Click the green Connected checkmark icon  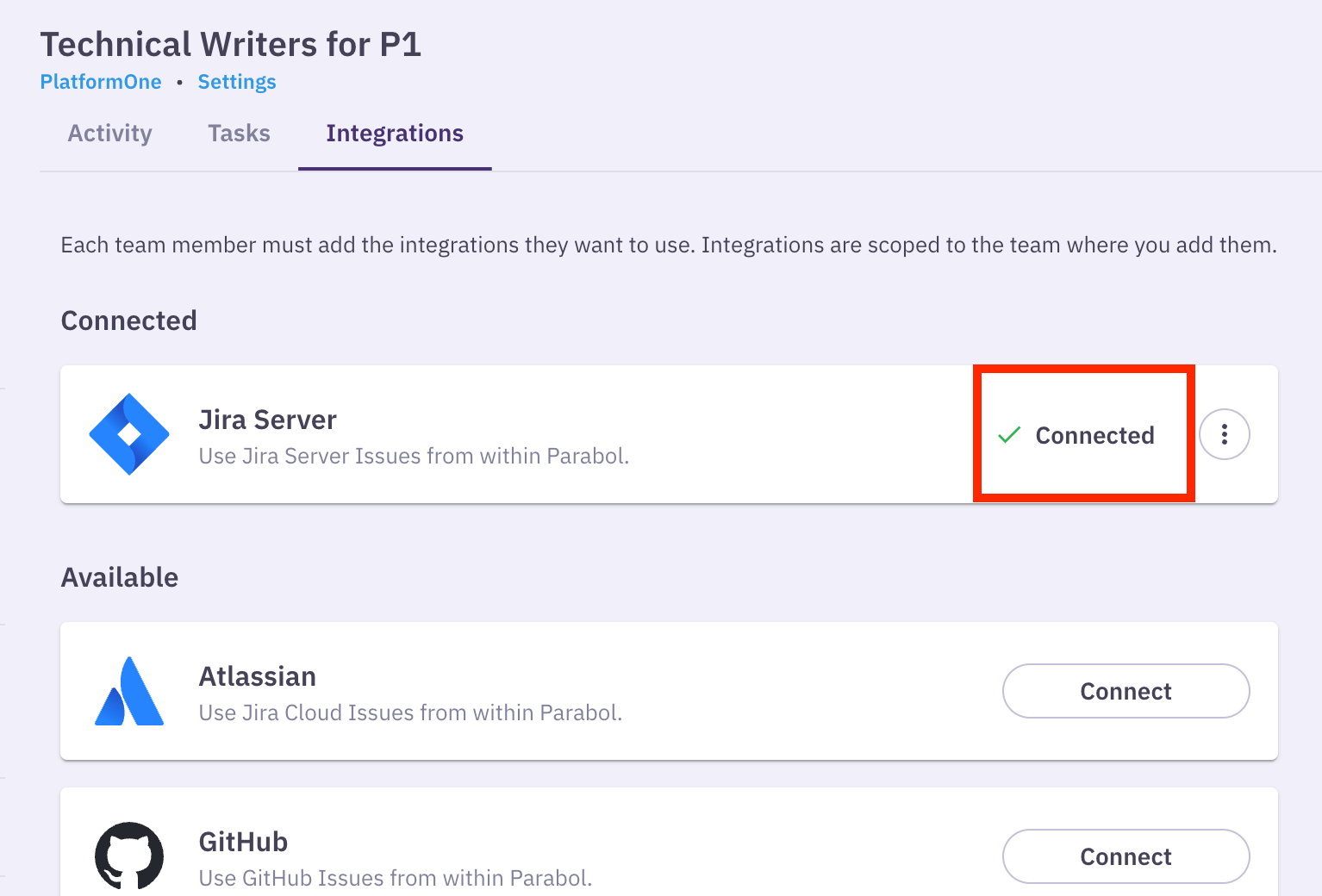1009,435
